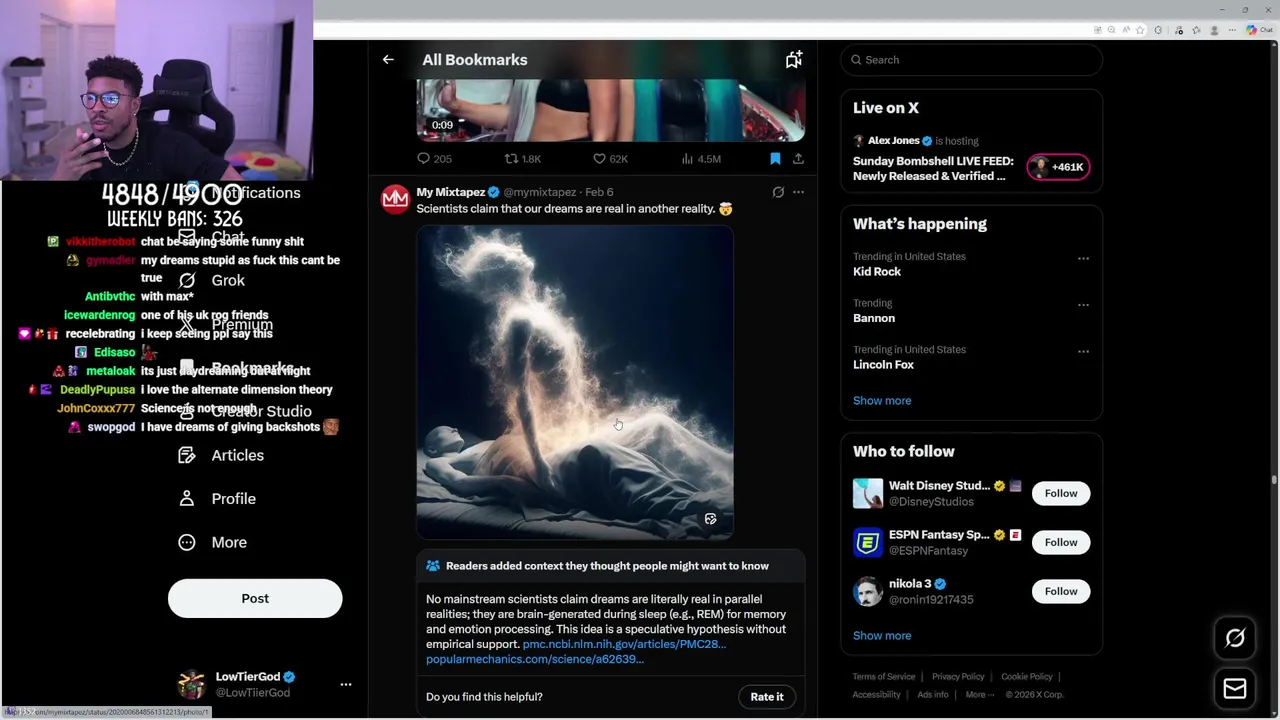This screenshot has width=1280, height=720.
Task: Open the Lincoln Fox trending topic
Action: [x=883, y=365]
